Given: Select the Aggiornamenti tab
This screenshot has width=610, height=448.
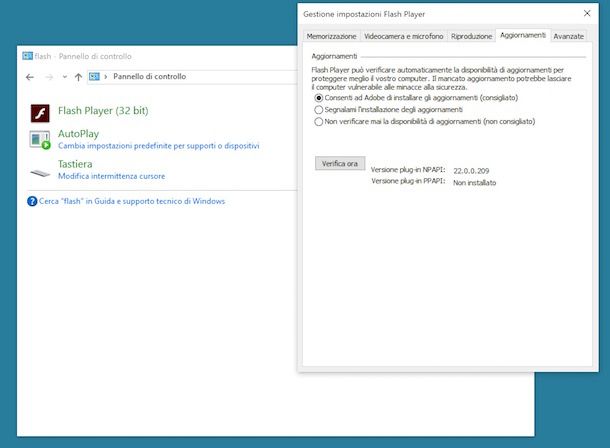Looking at the screenshot, I should pos(523,35).
